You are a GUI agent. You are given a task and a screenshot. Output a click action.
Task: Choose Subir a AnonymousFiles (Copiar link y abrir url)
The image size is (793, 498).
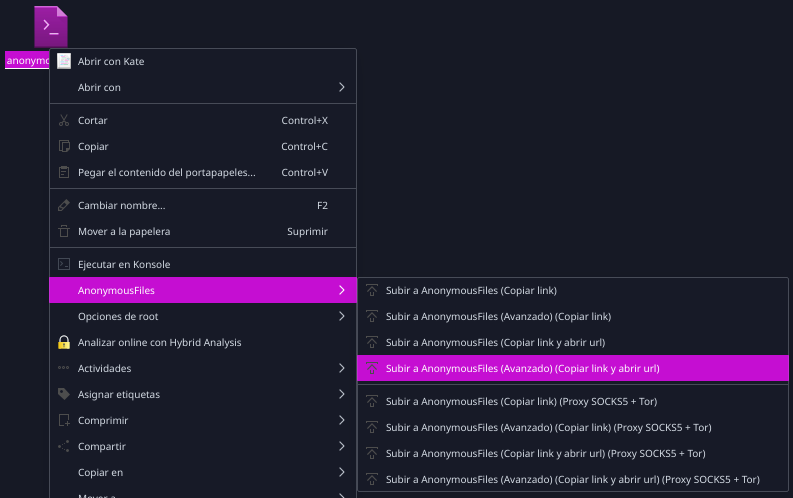point(572,342)
